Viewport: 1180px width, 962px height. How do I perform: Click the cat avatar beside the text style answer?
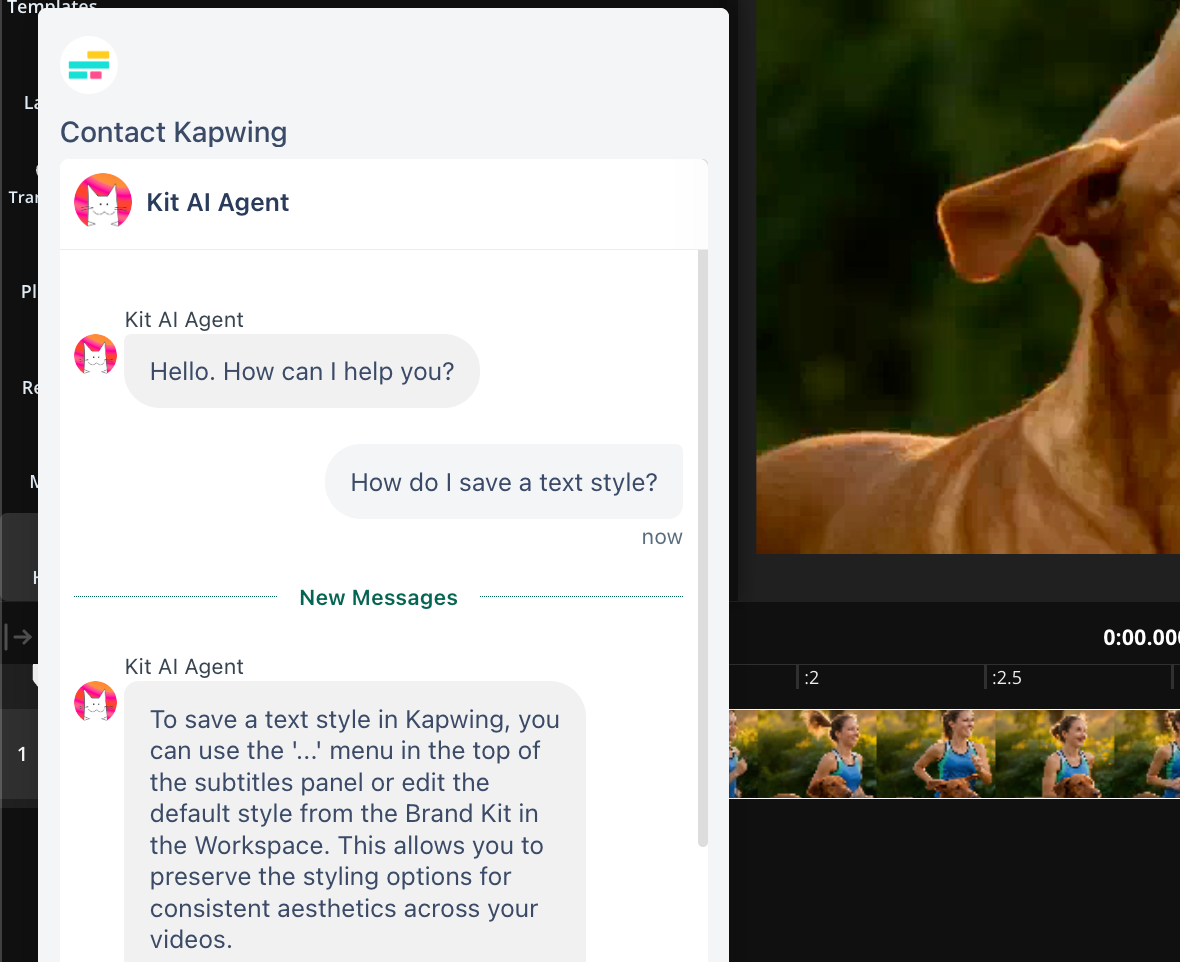point(96,702)
